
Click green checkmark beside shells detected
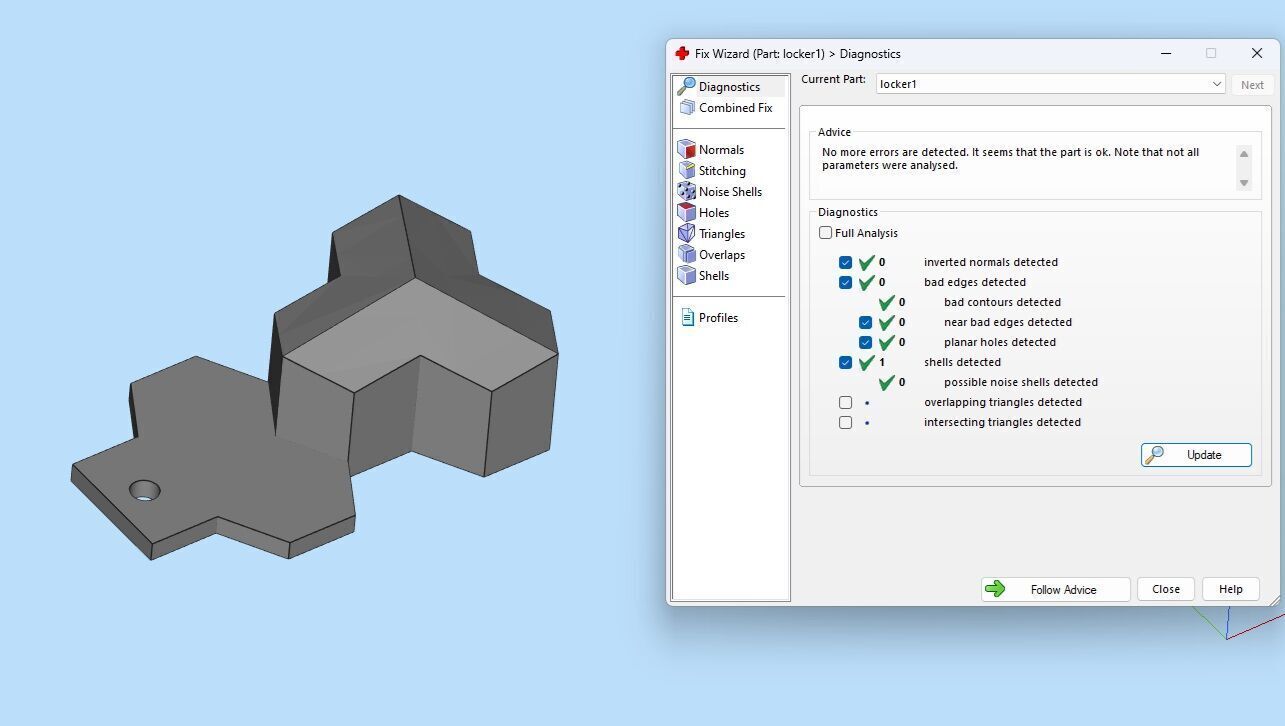click(867, 362)
